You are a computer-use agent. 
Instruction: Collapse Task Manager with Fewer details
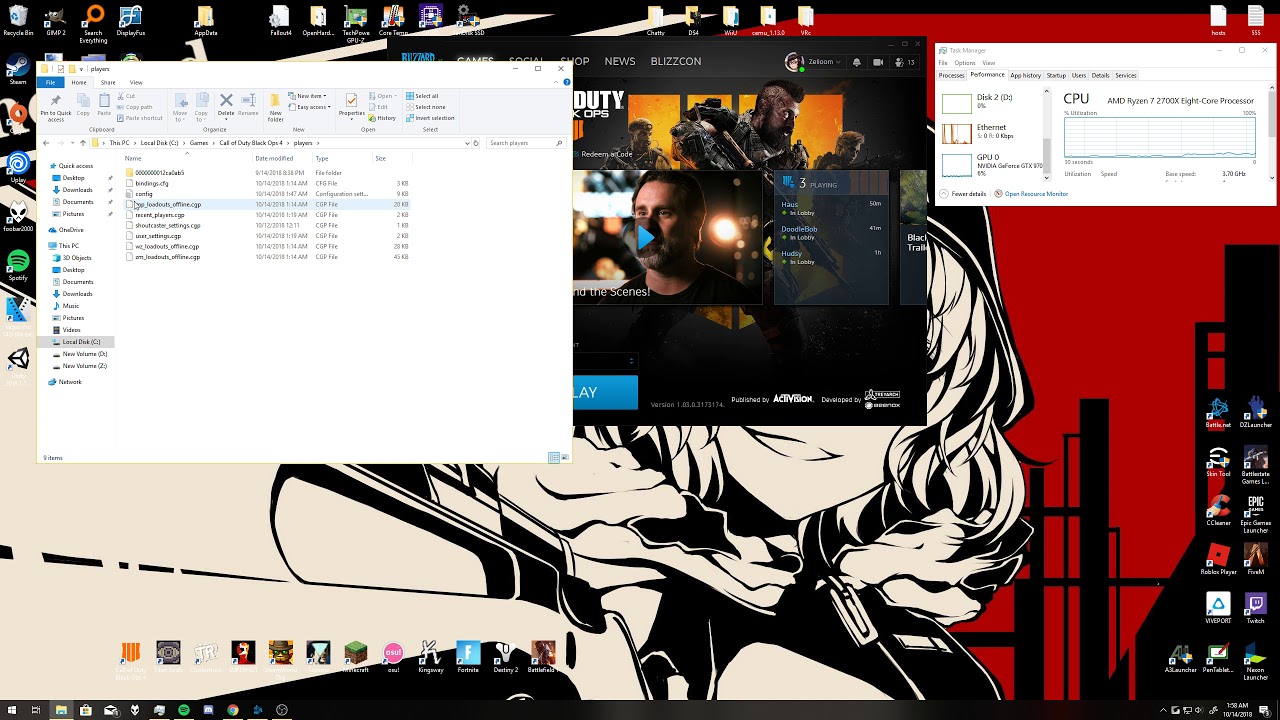click(x=965, y=194)
